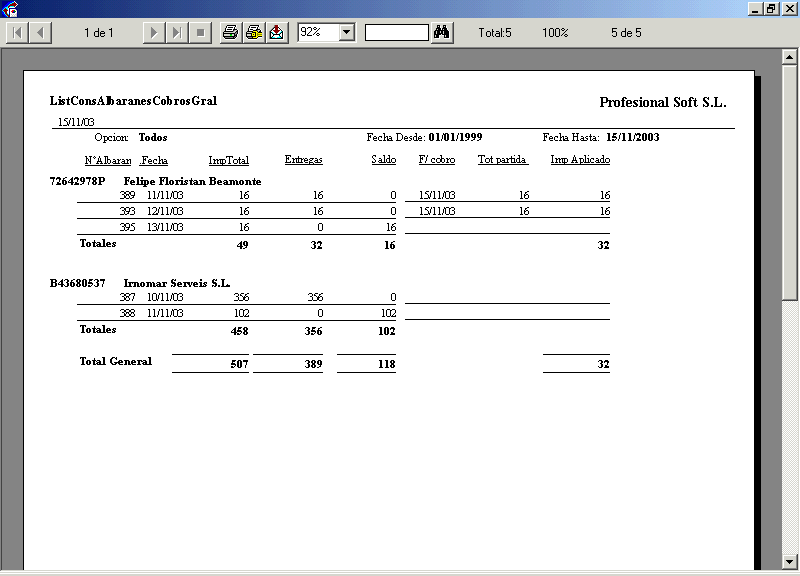This screenshot has height=576, width=800.
Task: Click the application icon in title bar
Action: point(10,9)
